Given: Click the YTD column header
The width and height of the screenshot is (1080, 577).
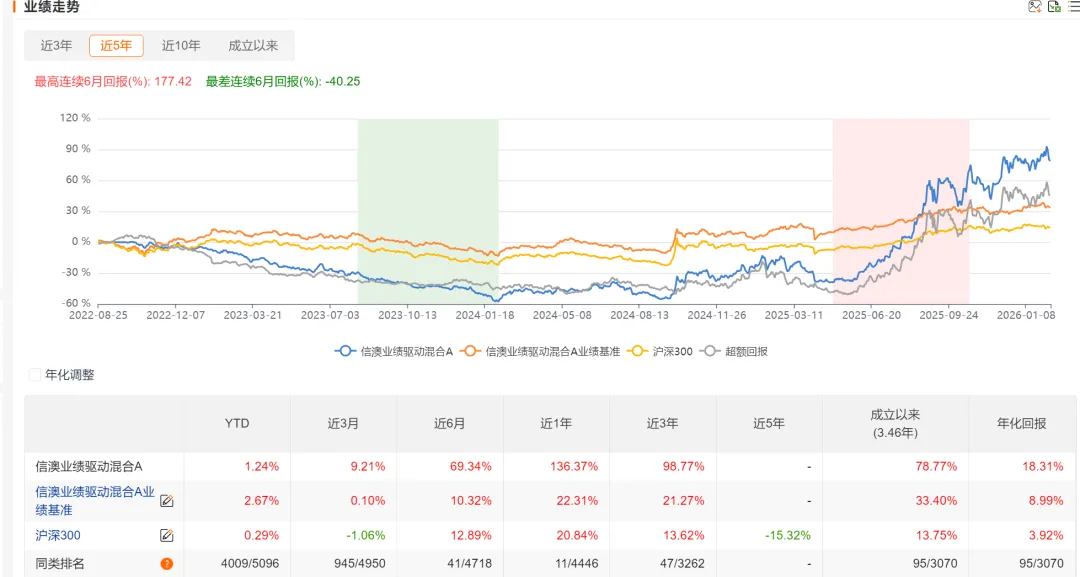Looking at the screenshot, I should [237, 423].
